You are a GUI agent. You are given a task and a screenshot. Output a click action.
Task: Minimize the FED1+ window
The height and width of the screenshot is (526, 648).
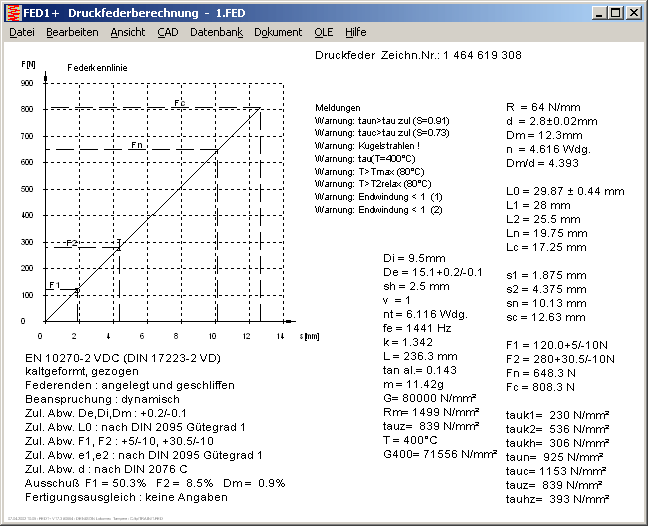point(599,13)
